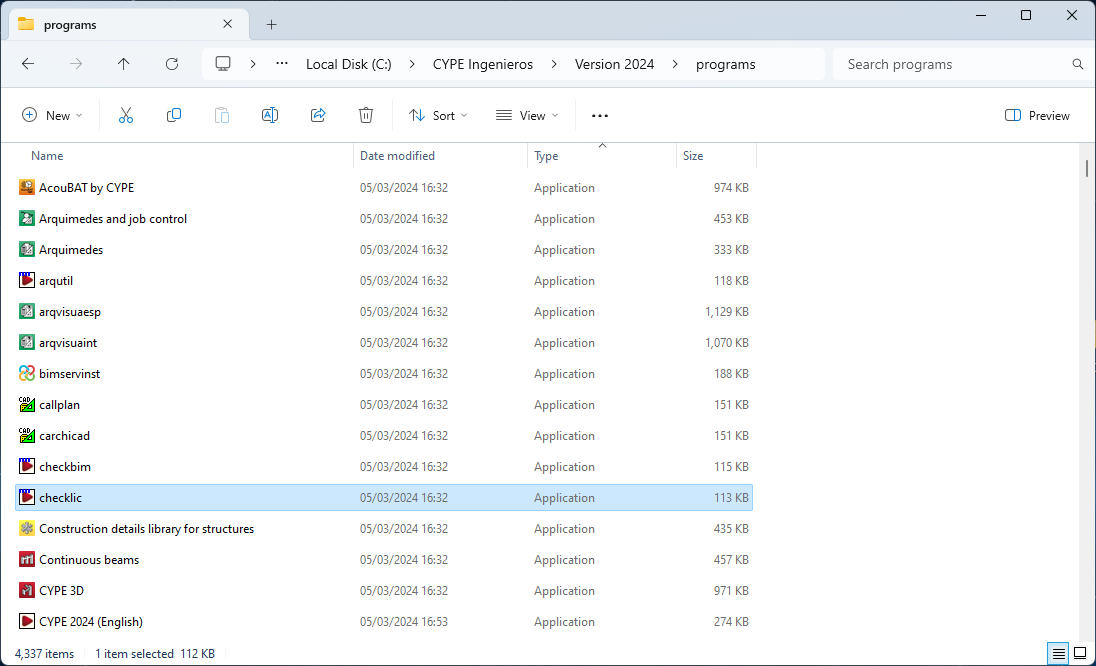Expand the chevron after Local Disk (C:)
Image resolution: width=1096 pixels, height=666 pixels.
412,64
